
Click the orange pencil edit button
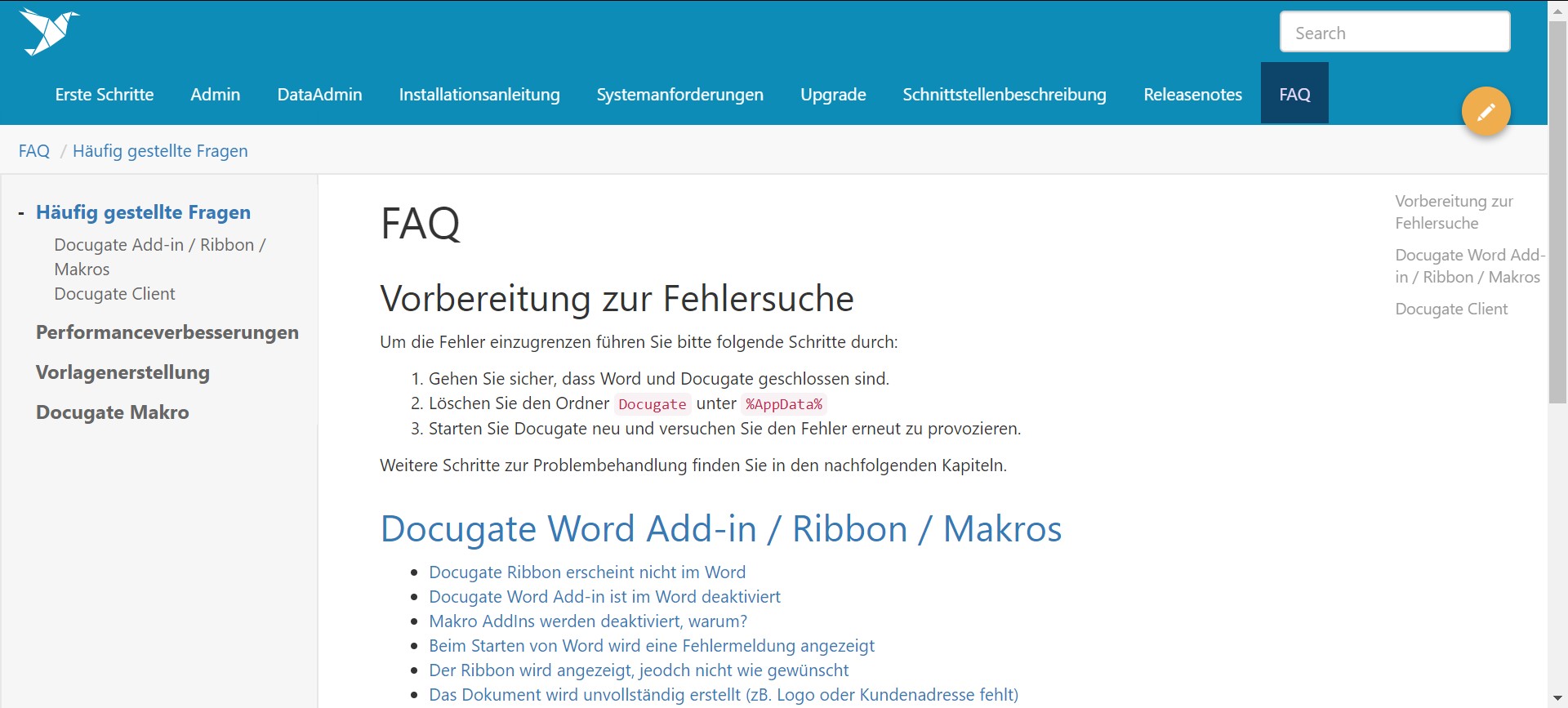[1486, 111]
